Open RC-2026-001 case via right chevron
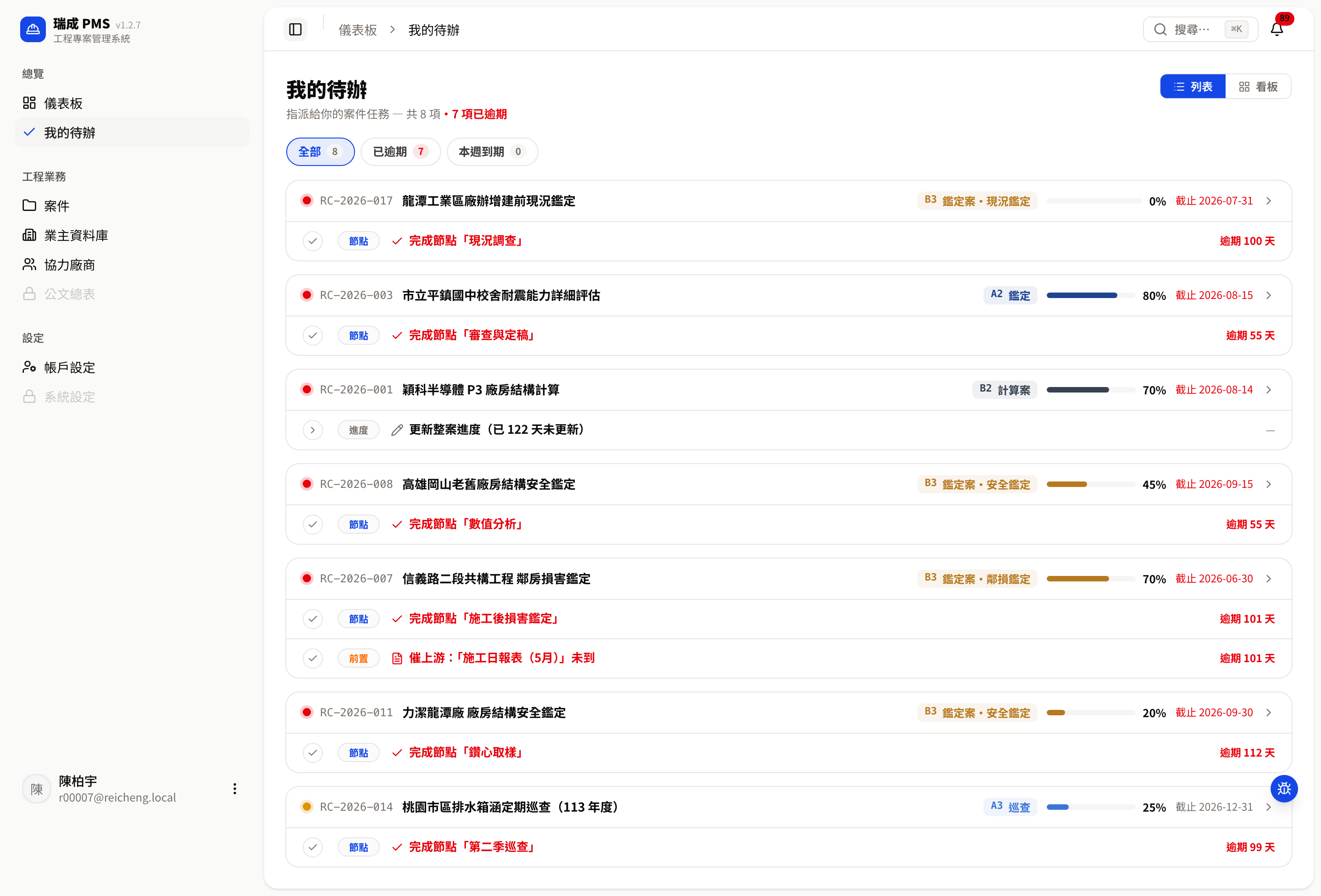 click(1269, 389)
